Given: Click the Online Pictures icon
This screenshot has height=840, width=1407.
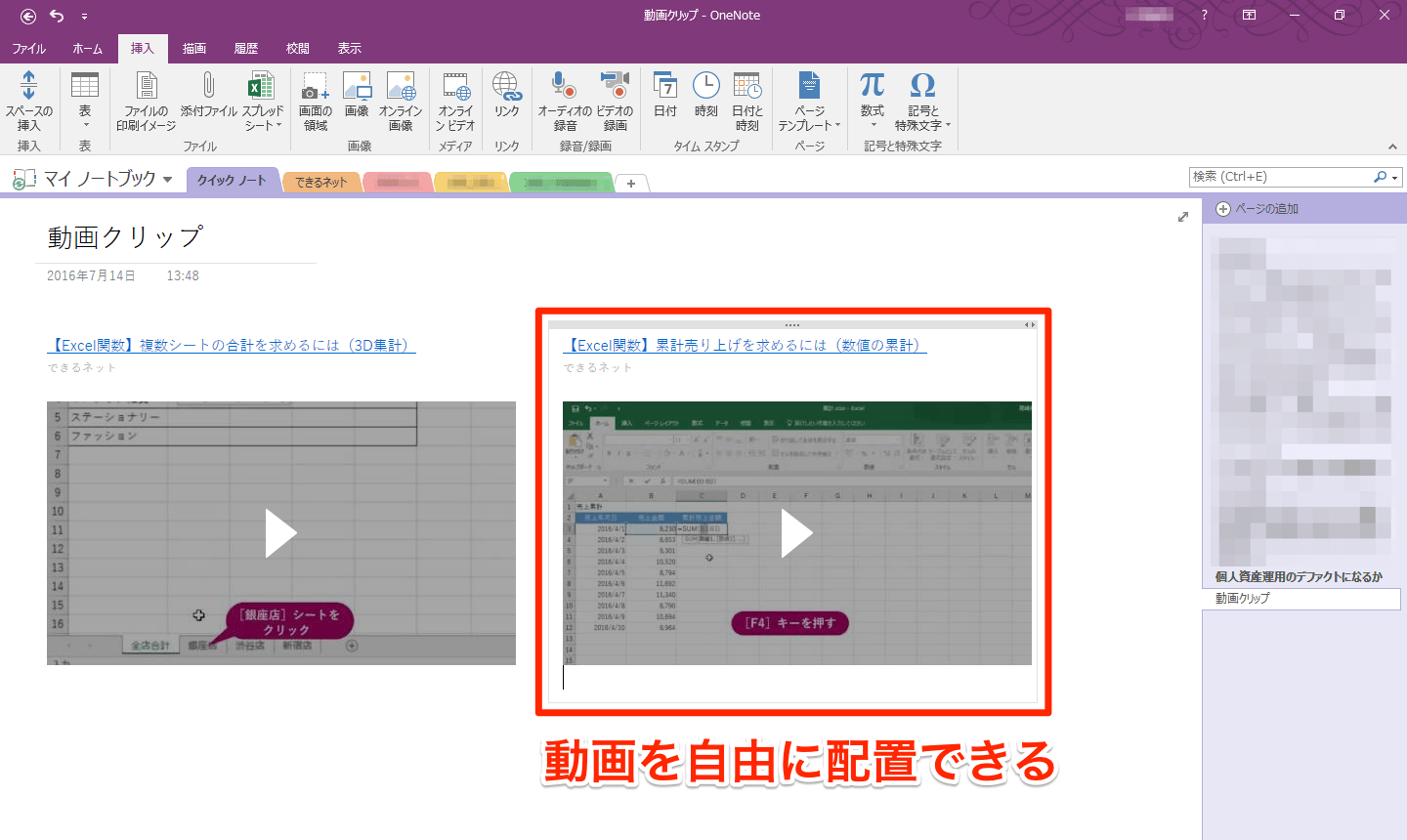Looking at the screenshot, I should click(401, 86).
